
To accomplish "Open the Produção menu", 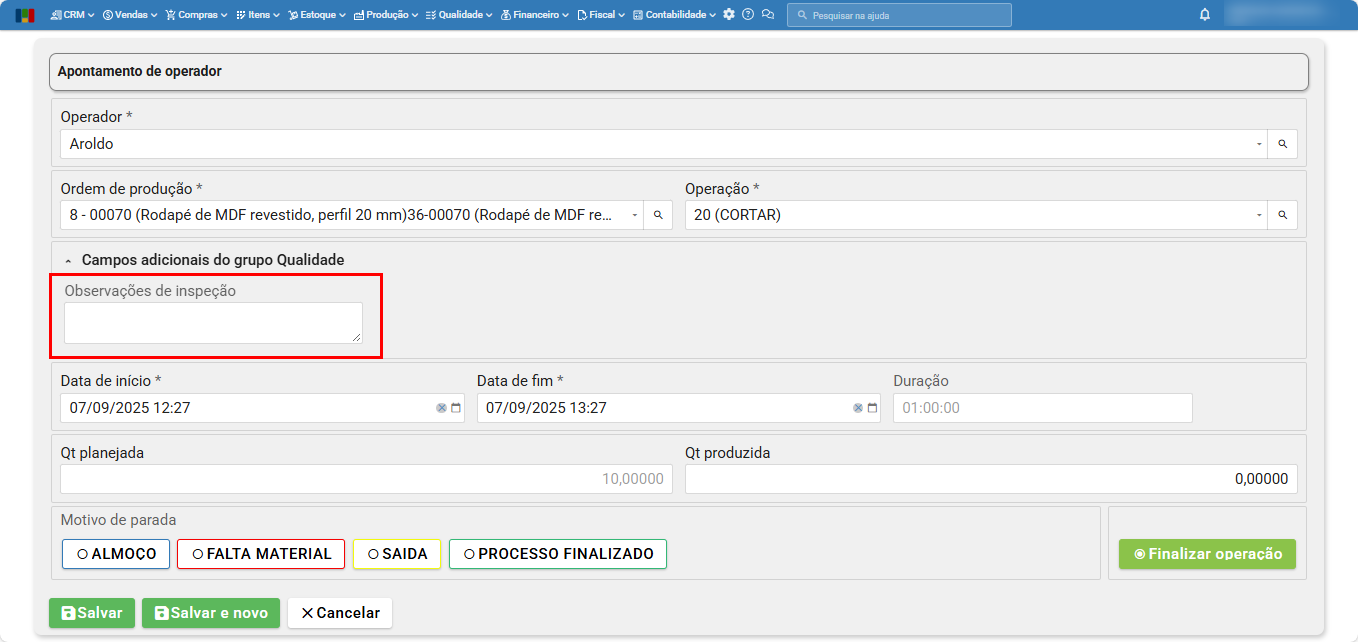I will (x=385, y=15).
